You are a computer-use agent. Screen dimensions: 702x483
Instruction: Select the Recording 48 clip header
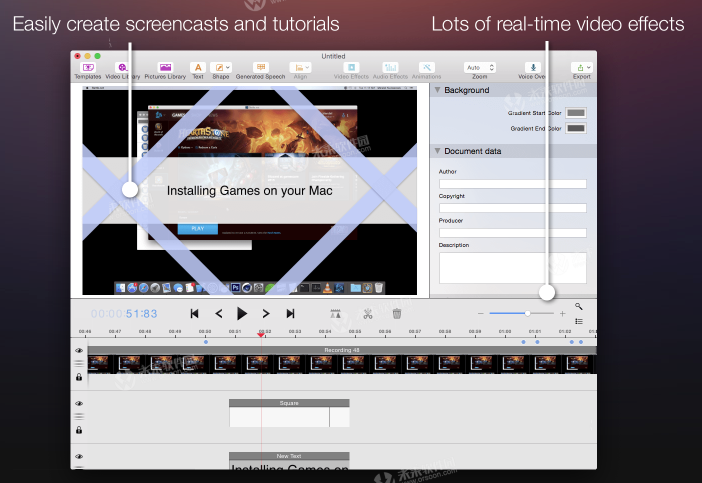click(342, 350)
